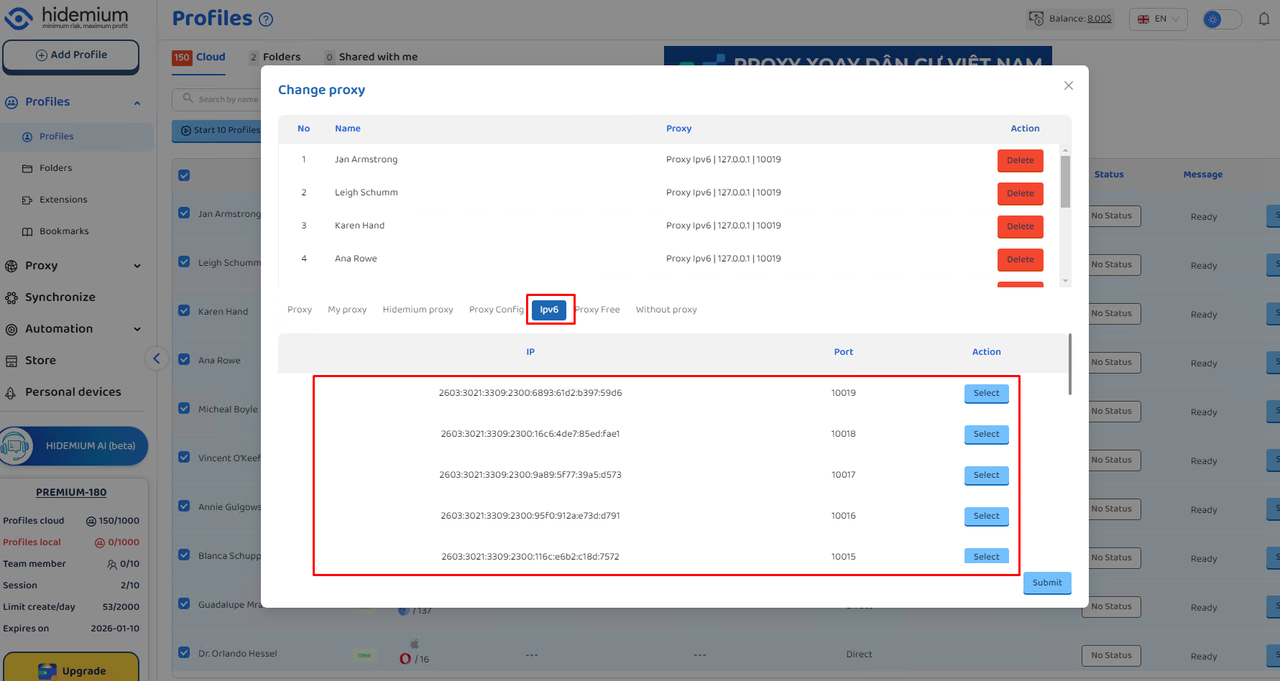Click the help icon beside Profiles title

click(x=265, y=20)
